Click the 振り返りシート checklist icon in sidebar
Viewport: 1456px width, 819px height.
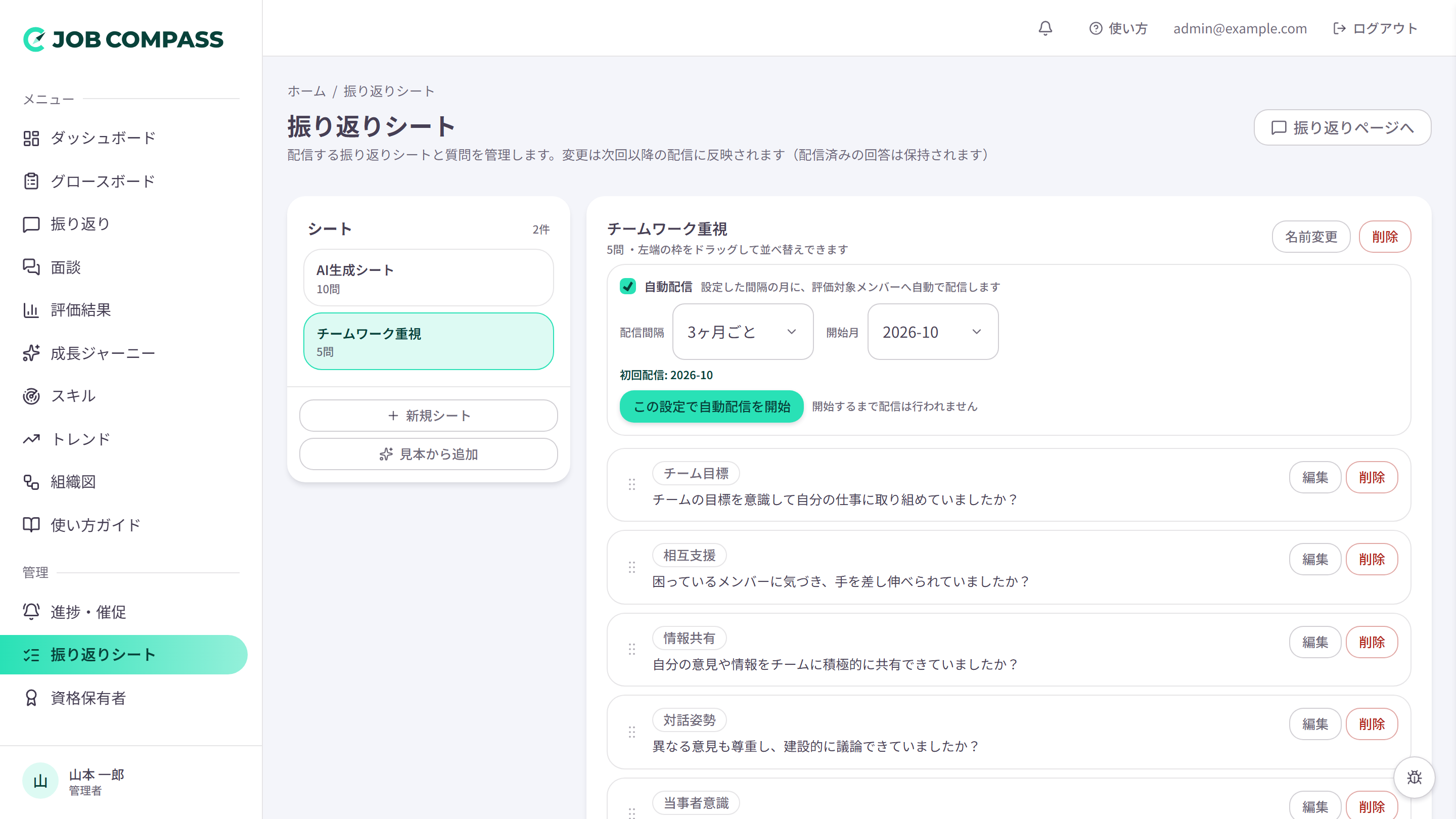point(31,655)
